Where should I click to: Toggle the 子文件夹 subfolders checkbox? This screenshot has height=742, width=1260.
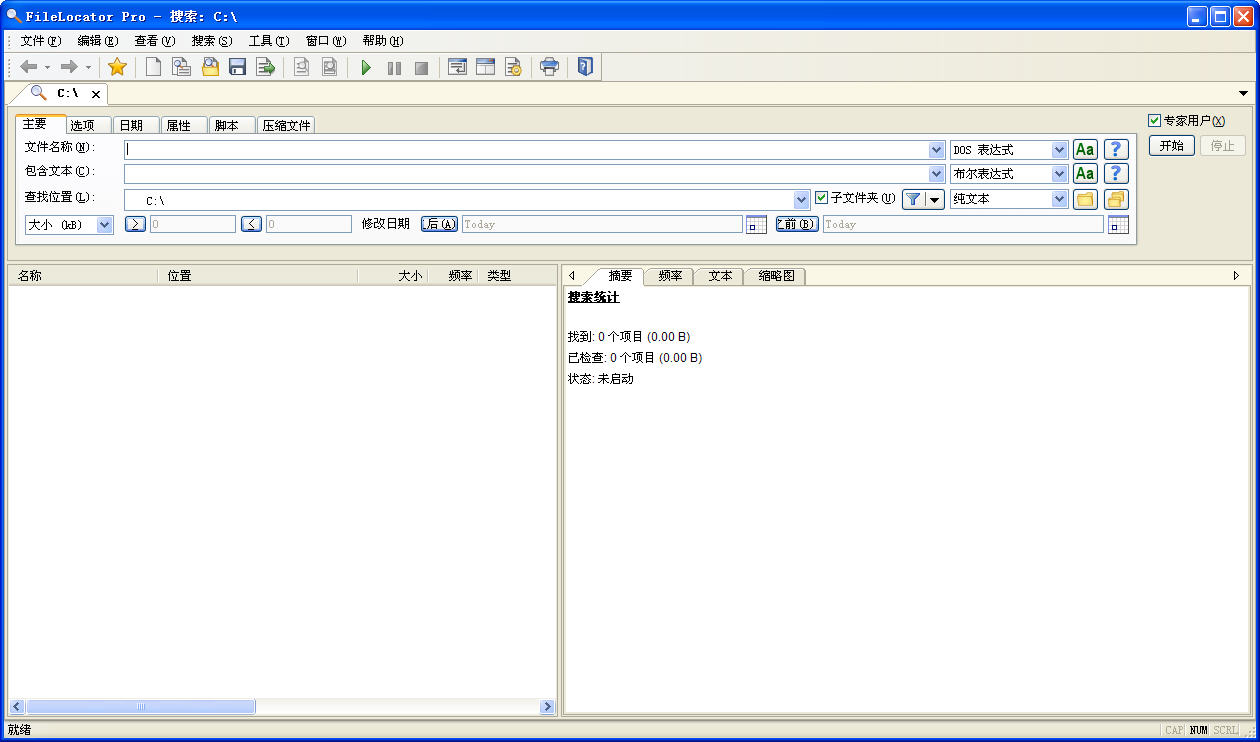pos(822,198)
